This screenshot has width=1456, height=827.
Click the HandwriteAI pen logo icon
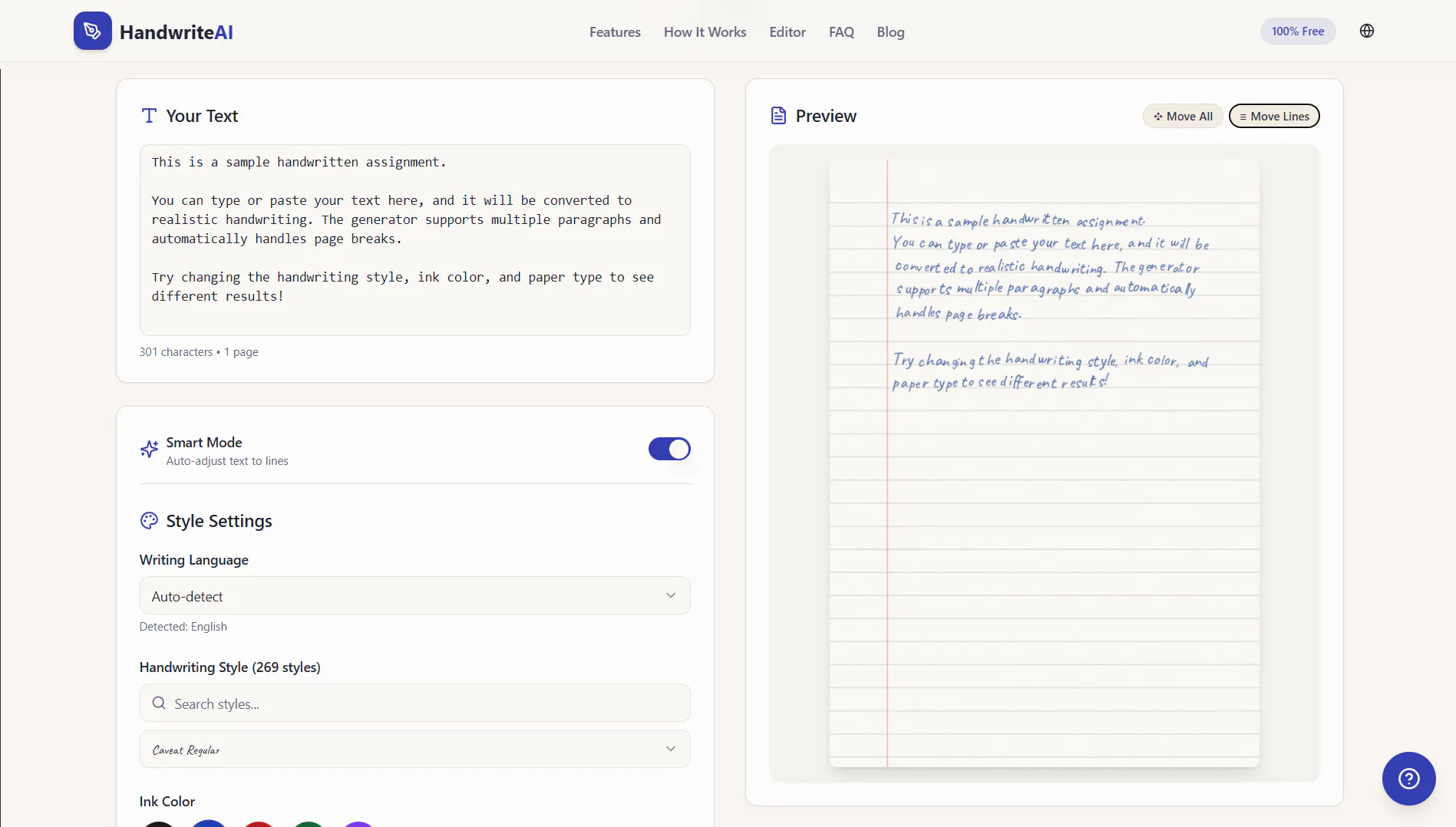(93, 31)
